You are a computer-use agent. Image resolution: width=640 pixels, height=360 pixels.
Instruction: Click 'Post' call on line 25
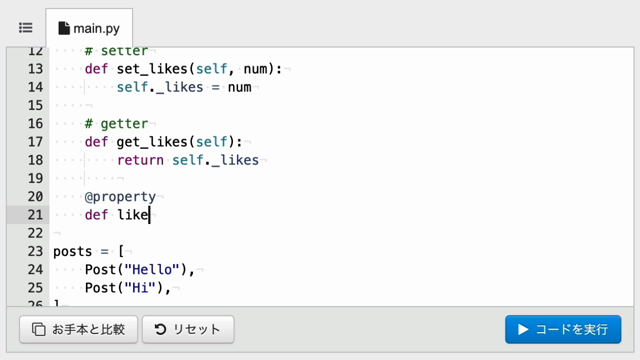pos(100,288)
